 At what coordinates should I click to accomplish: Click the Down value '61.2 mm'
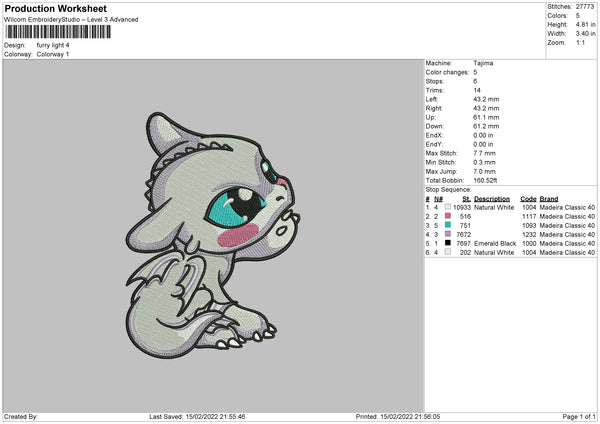coord(486,126)
